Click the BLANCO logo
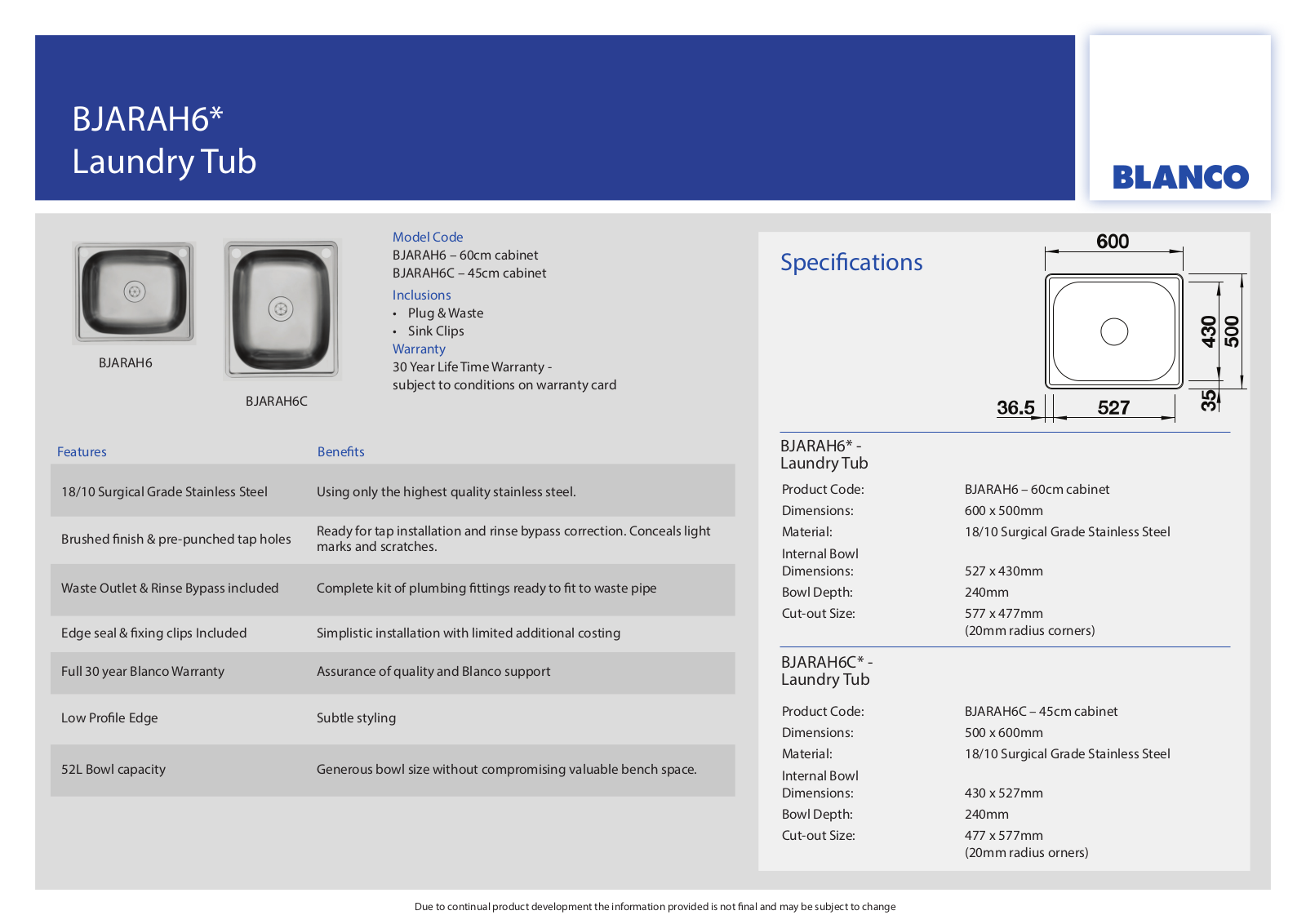 point(1180,177)
